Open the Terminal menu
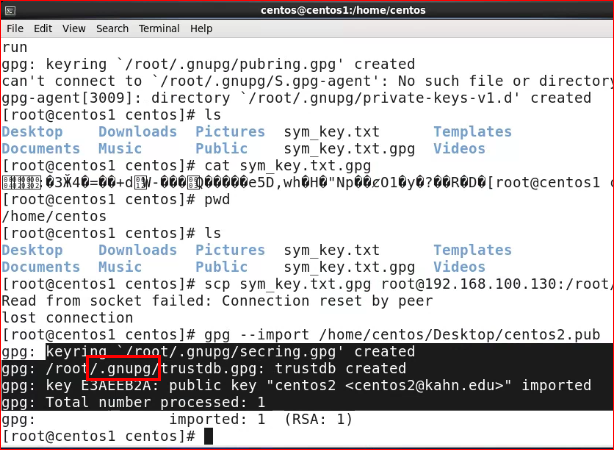The width and height of the screenshot is (614, 450). (159, 29)
